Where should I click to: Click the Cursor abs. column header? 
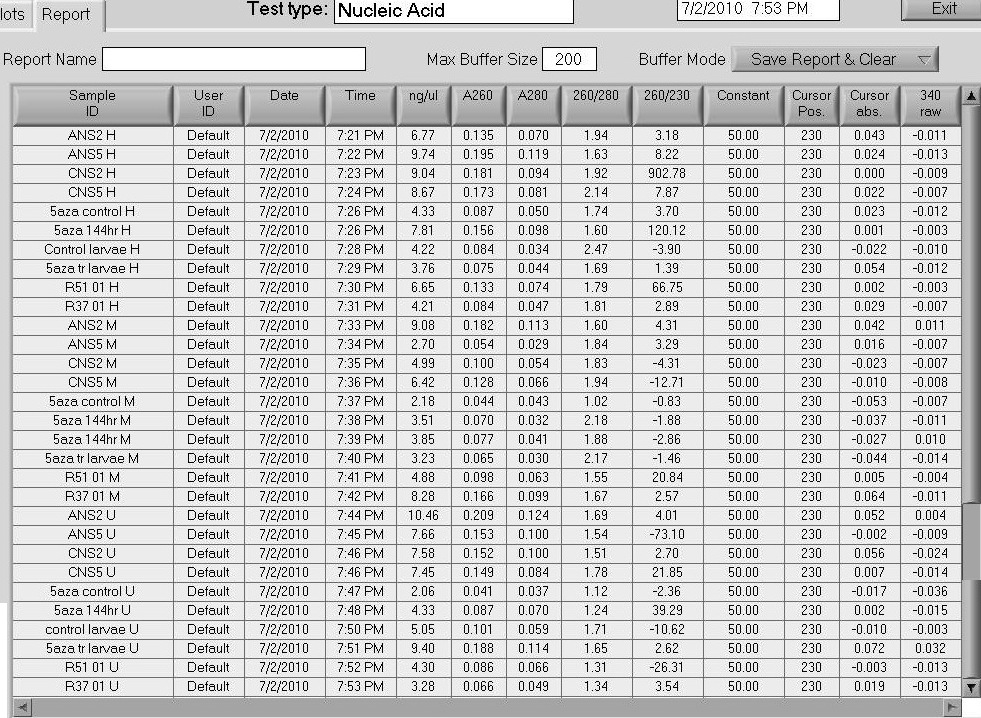point(869,104)
